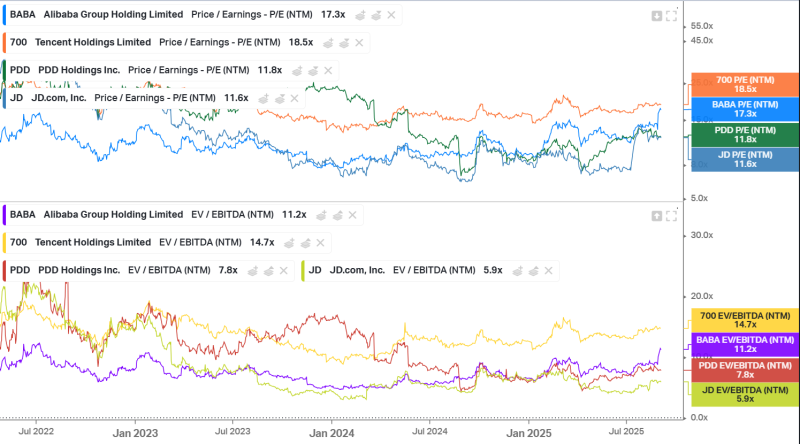Click the red color bar of PDD EV/EBITDA
800x444 pixels.
[5, 270]
